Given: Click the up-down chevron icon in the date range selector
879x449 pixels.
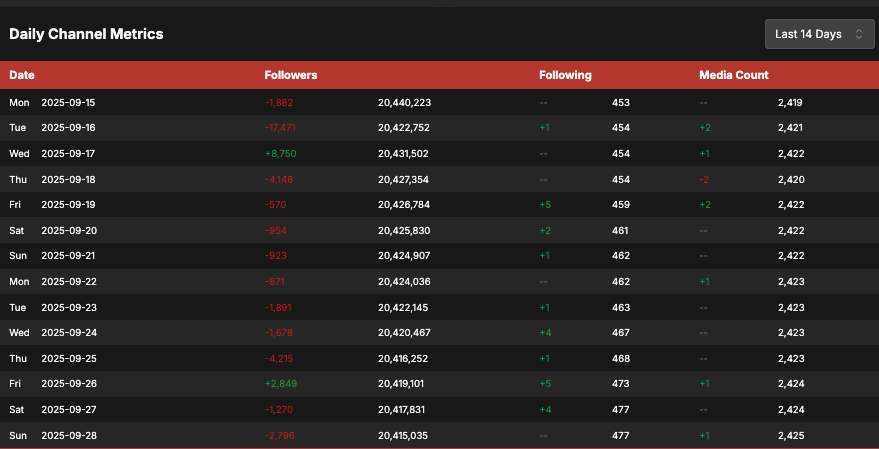Looking at the screenshot, I should coord(858,34).
